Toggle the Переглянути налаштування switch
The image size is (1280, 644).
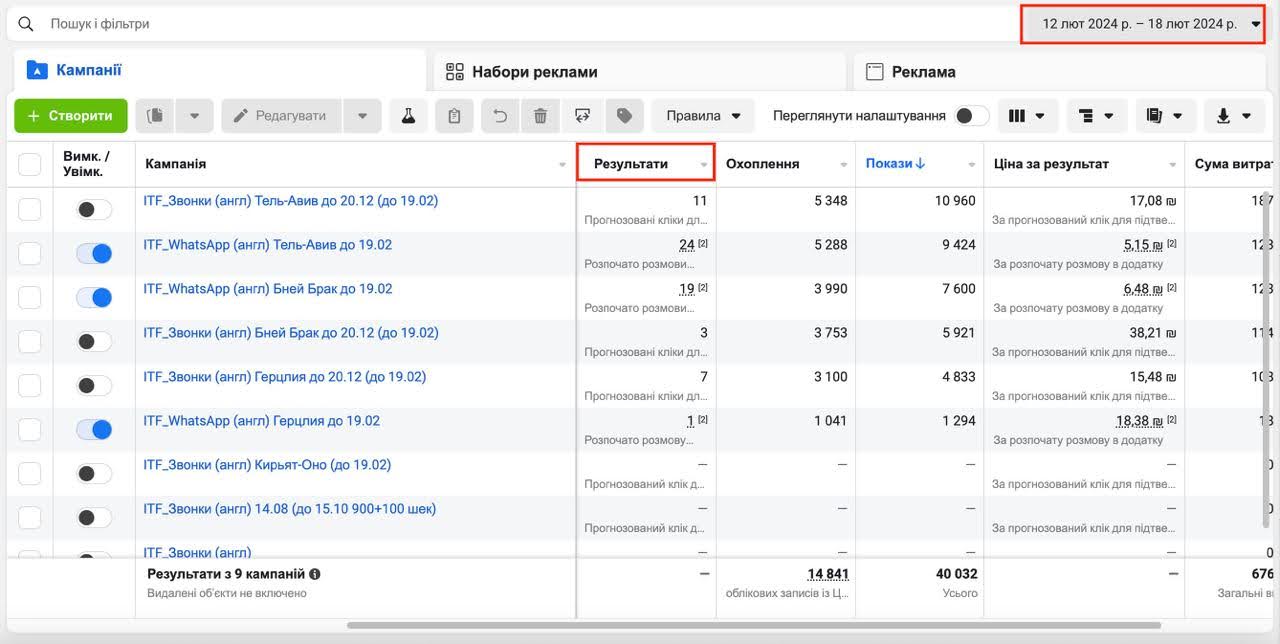coord(970,116)
